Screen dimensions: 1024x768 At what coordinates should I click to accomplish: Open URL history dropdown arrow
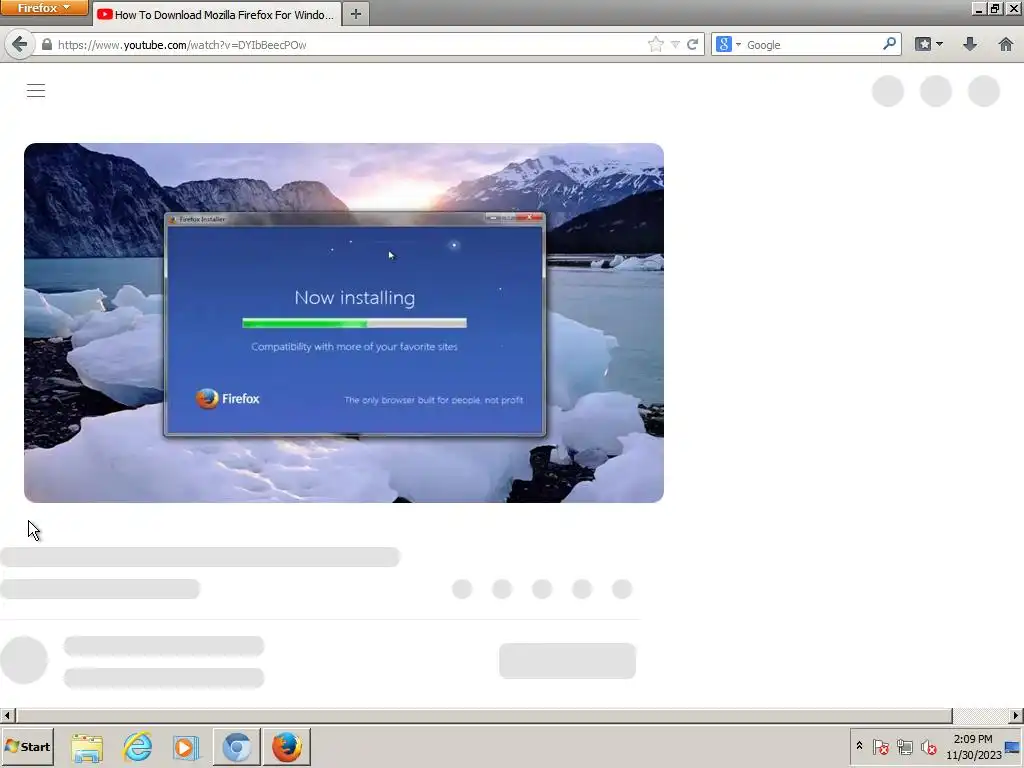tap(675, 44)
